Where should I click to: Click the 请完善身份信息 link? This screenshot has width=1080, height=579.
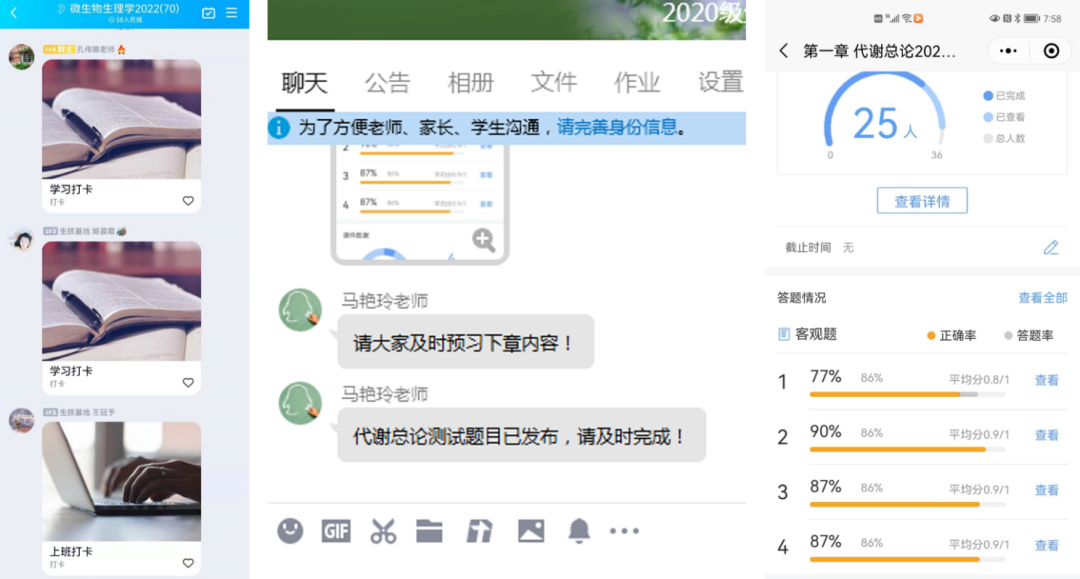click(x=617, y=128)
